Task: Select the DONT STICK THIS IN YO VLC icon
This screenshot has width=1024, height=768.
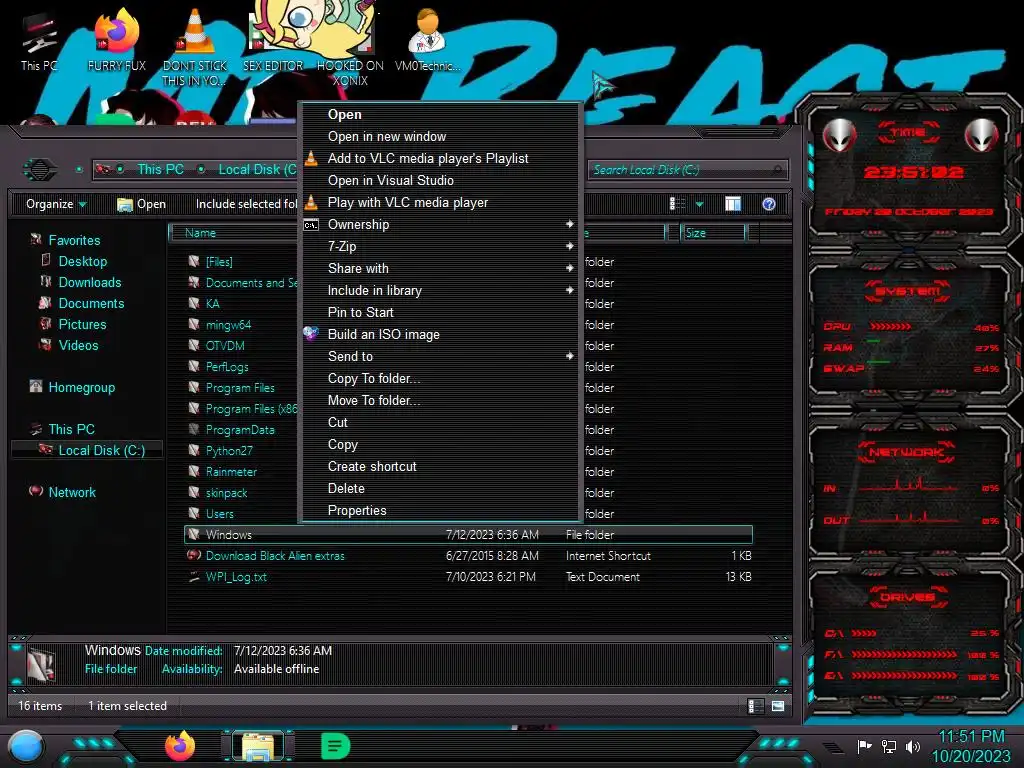Action: pyautogui.click(x=195, y=47)
